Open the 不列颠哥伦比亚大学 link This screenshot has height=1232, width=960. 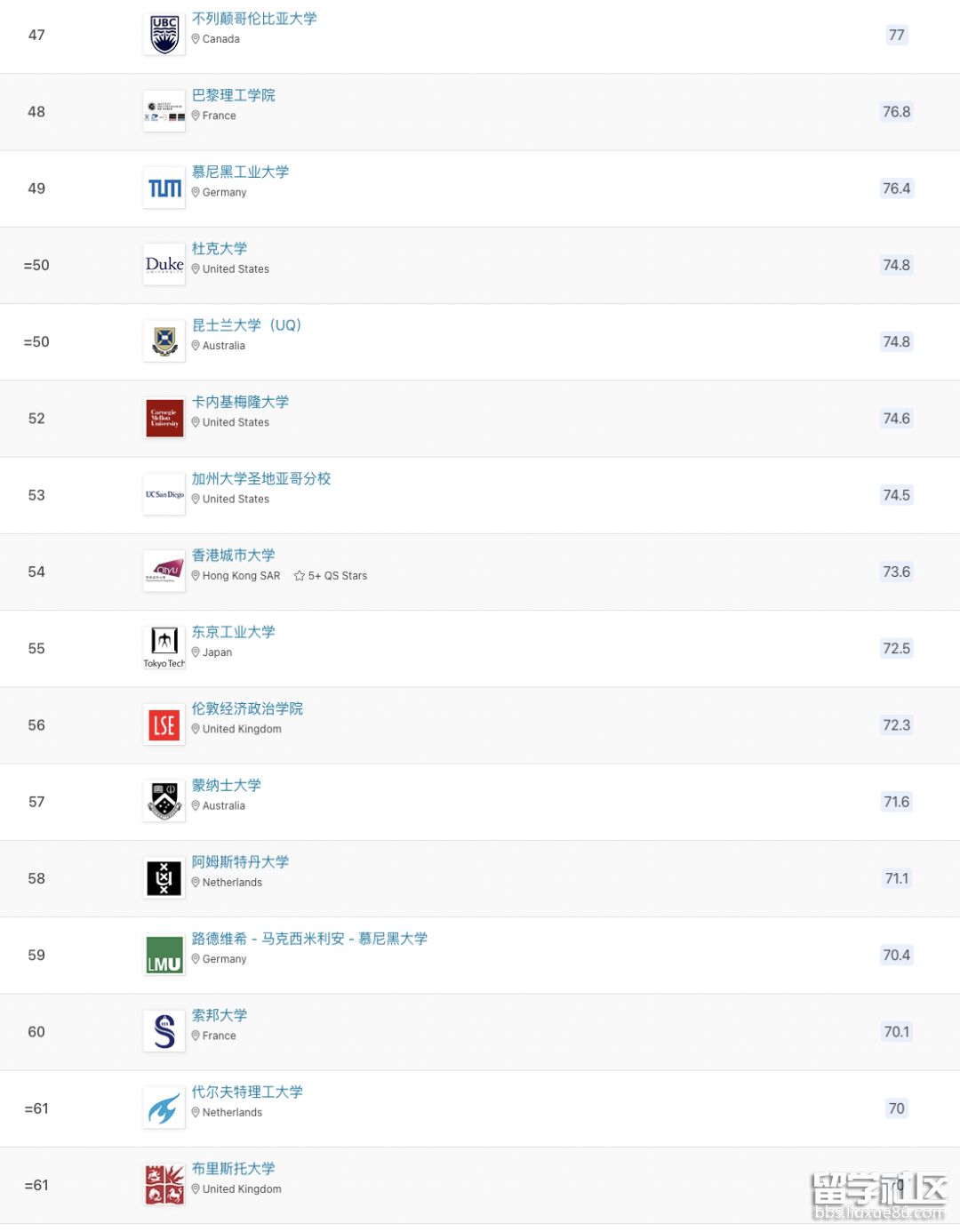coord(254,19)
